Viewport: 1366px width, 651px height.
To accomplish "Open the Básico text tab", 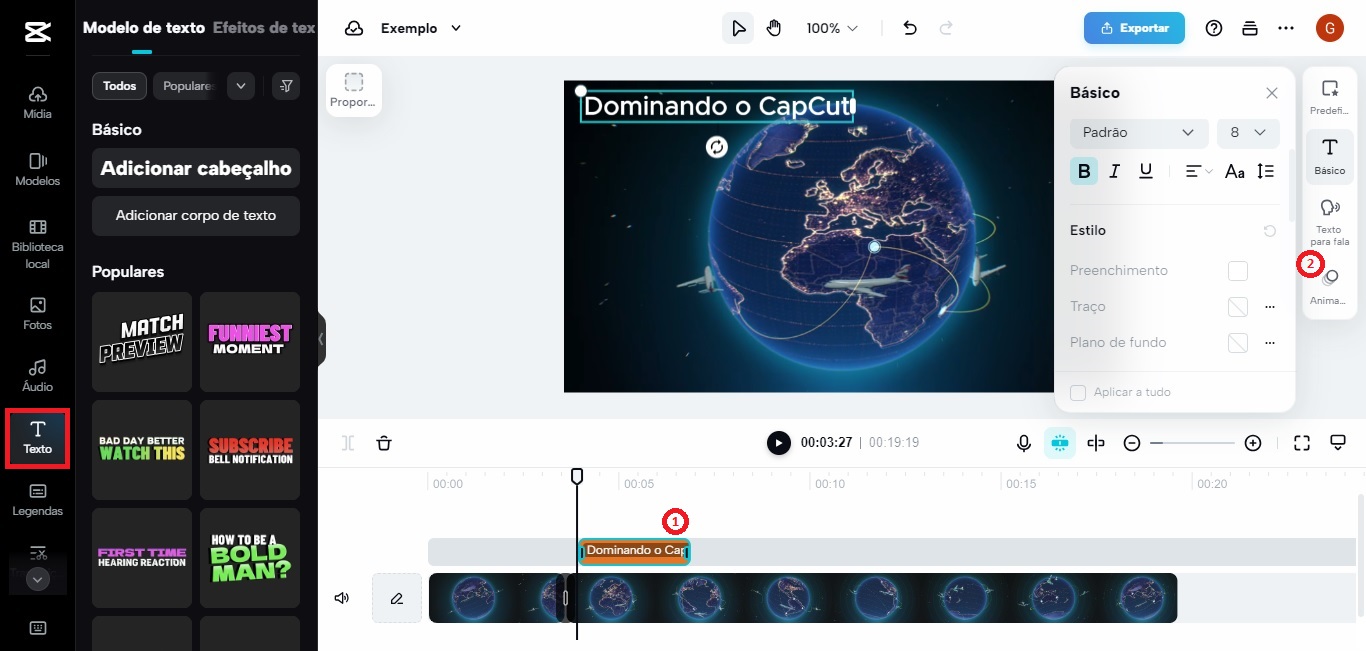I will point(1330,157).
